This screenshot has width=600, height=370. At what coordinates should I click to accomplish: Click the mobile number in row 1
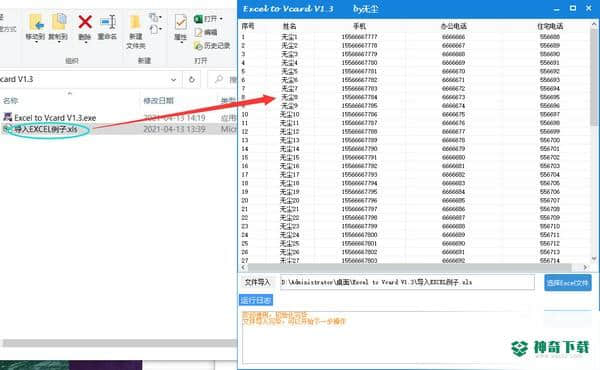coord(359,37)
